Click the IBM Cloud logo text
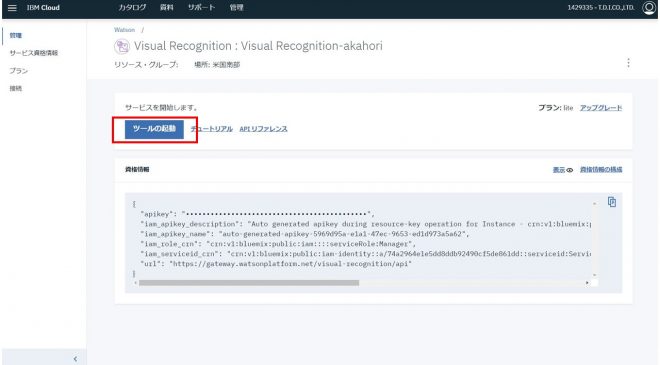 pos(43,8)
